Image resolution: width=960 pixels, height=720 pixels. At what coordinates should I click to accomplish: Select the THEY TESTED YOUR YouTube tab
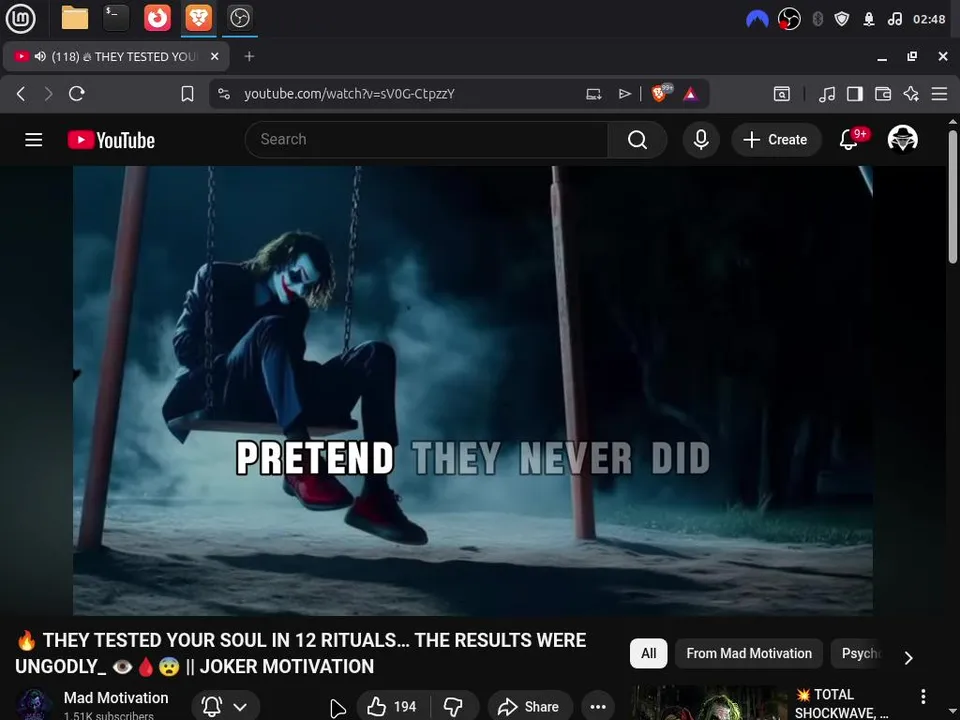point(116,56)
